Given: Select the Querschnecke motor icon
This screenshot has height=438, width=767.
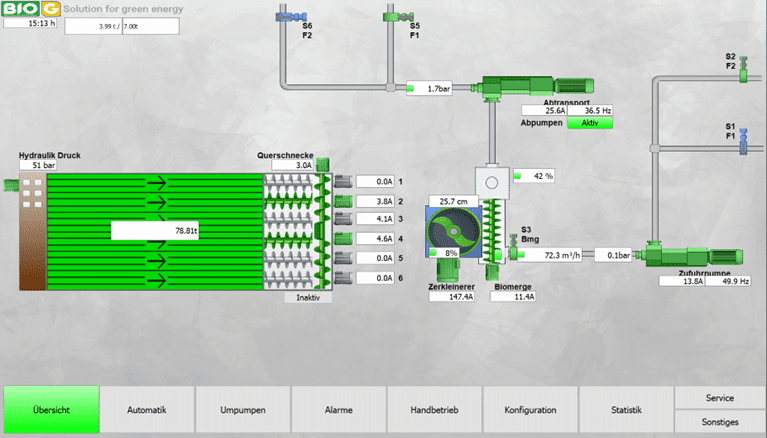Looking at the screenshot, I should 322,165.
